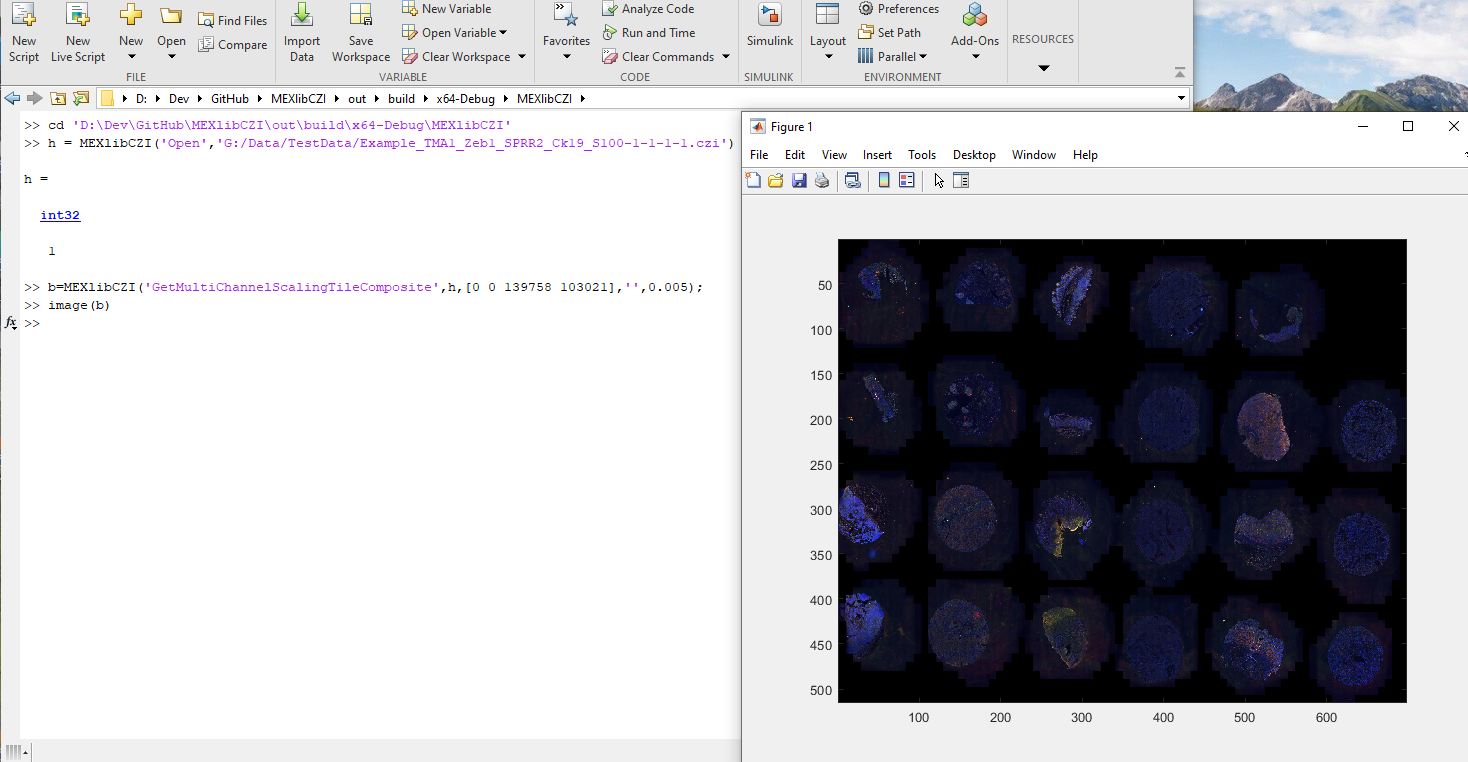
Task: Open MATLAB Preferences
Action: 898,9
